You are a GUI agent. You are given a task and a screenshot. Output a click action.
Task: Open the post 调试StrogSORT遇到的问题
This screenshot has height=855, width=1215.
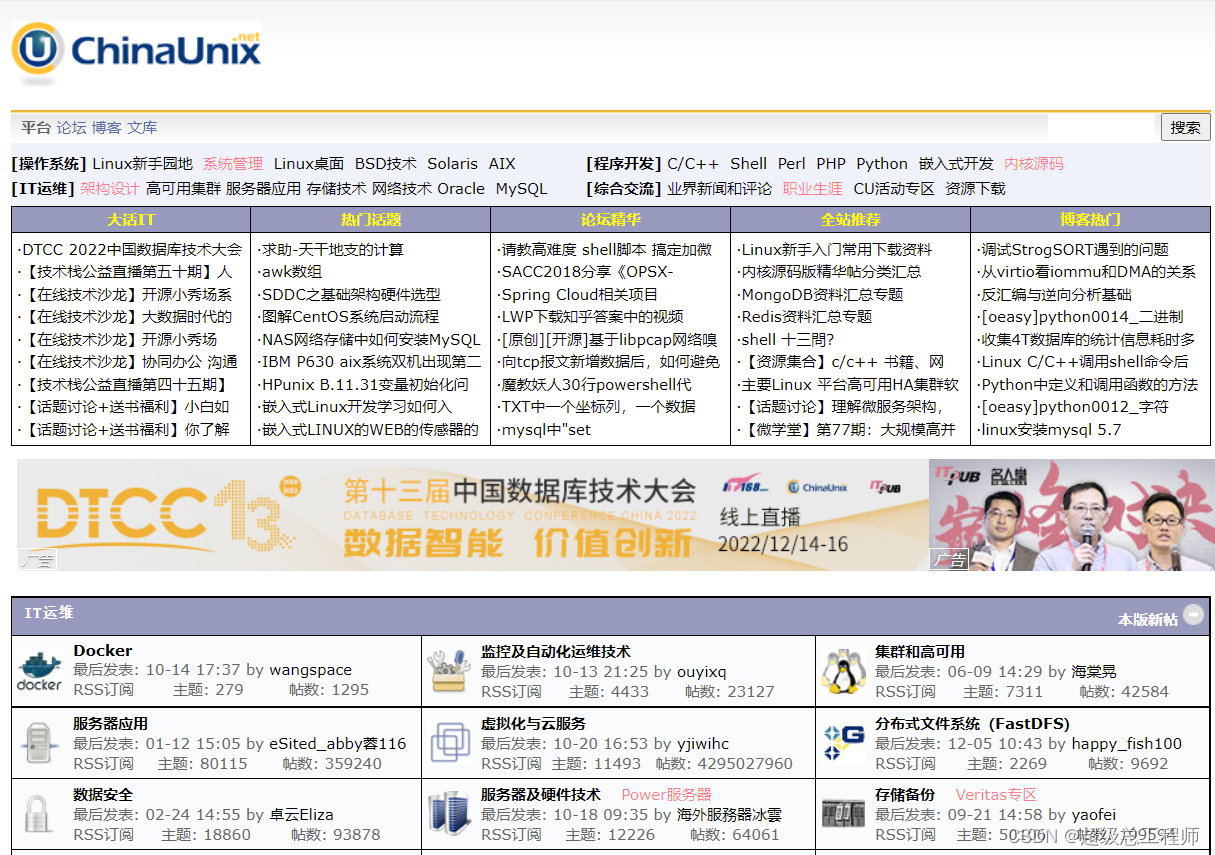(x=1075, y=250)
